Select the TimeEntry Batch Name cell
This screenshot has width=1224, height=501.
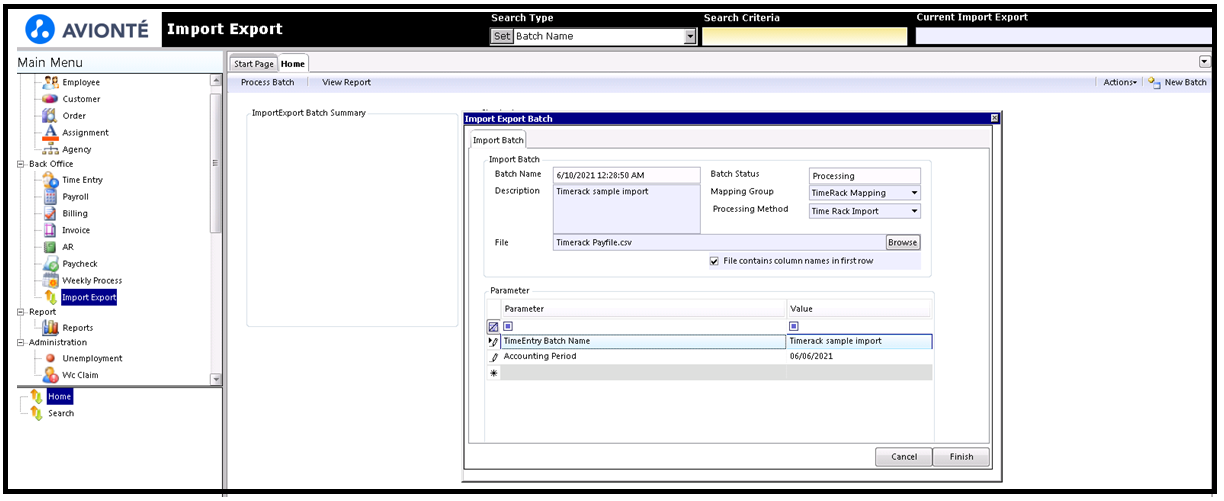point(644,341)
